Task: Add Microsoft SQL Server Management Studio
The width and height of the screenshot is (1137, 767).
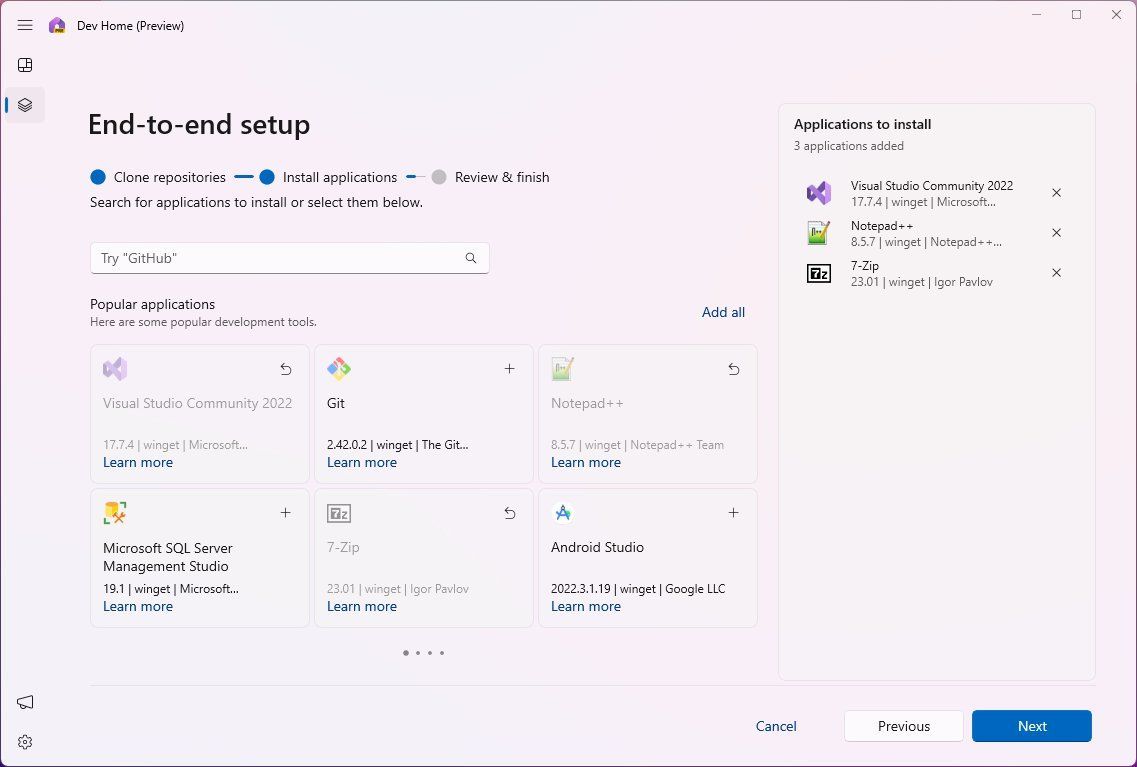Action: [x=285, y=512]
